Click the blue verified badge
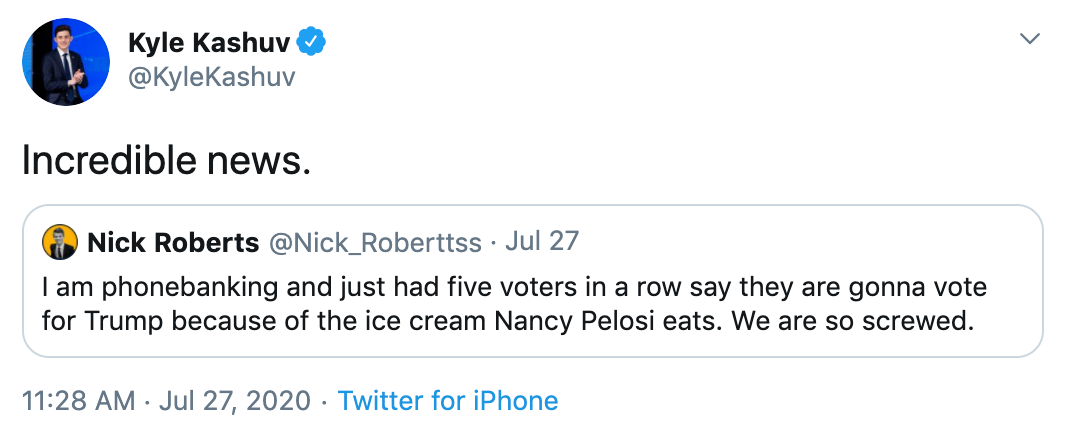The width and height of the screenshot is (1070, 446). point(313,43)
